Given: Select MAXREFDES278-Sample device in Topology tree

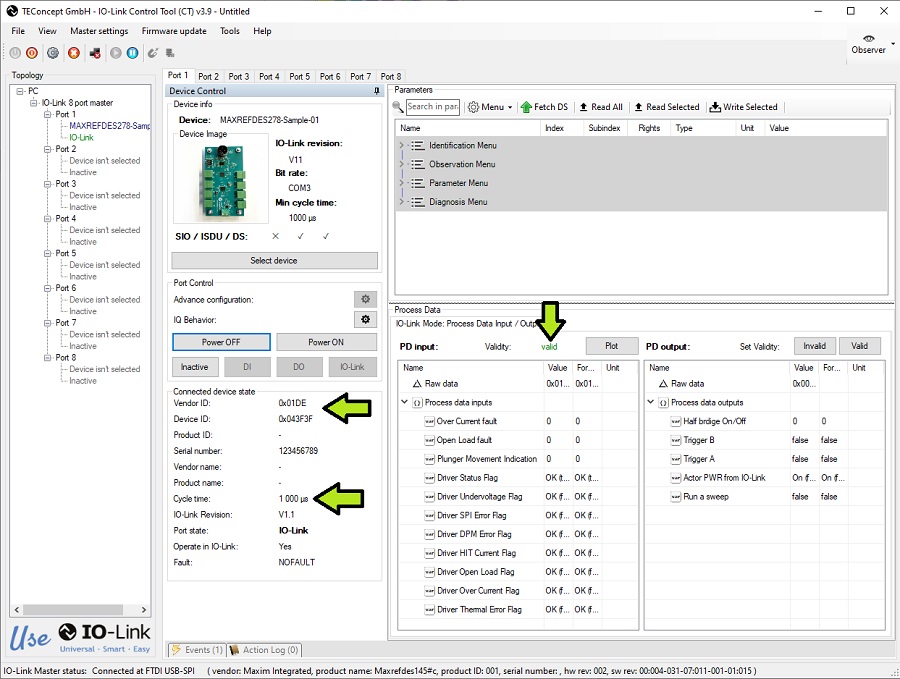Looking at the screenshot, I should [x=110, y=126].
